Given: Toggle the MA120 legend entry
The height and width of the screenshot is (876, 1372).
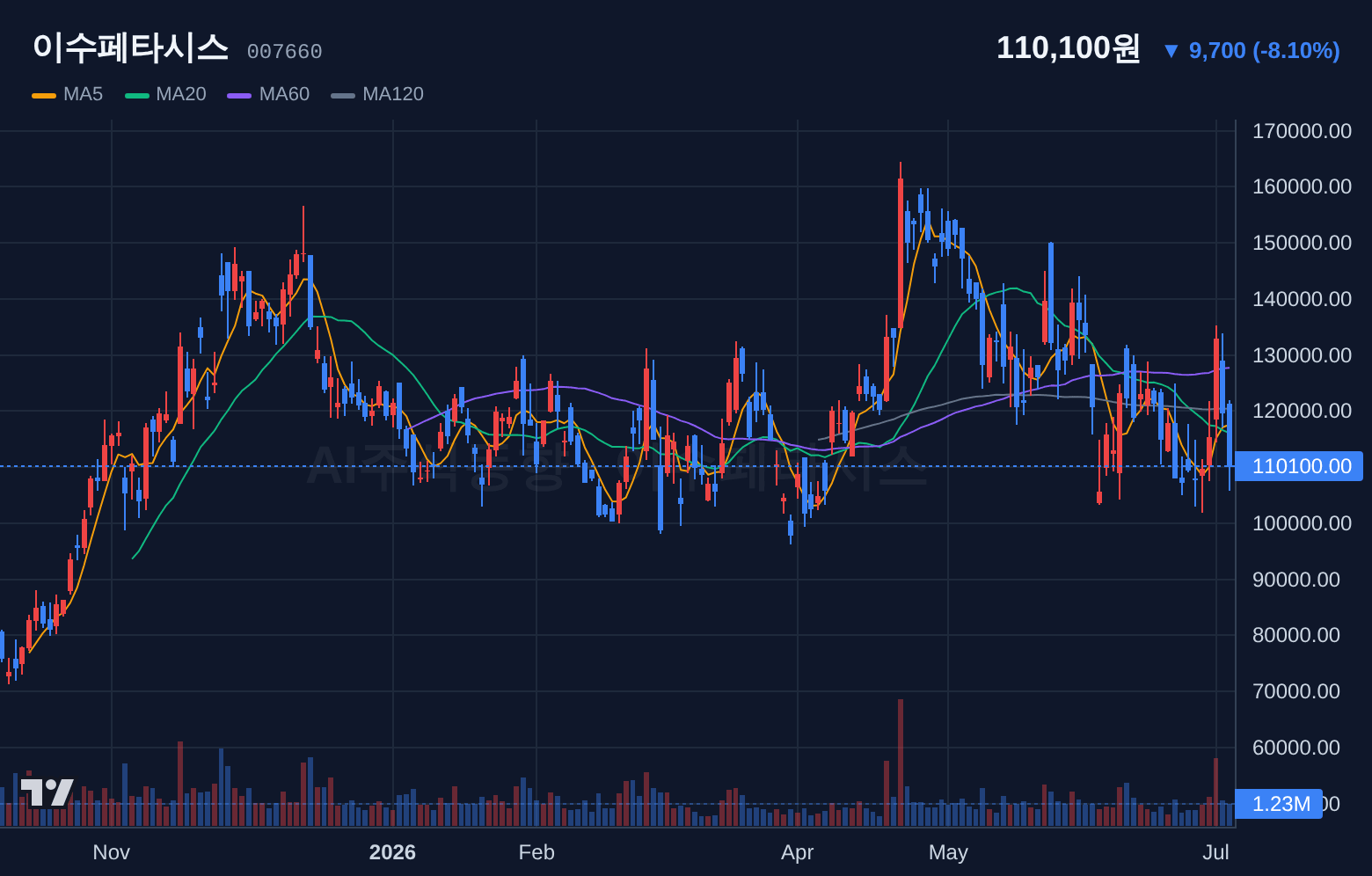Looking at the screenshot, I should point(377,94).
